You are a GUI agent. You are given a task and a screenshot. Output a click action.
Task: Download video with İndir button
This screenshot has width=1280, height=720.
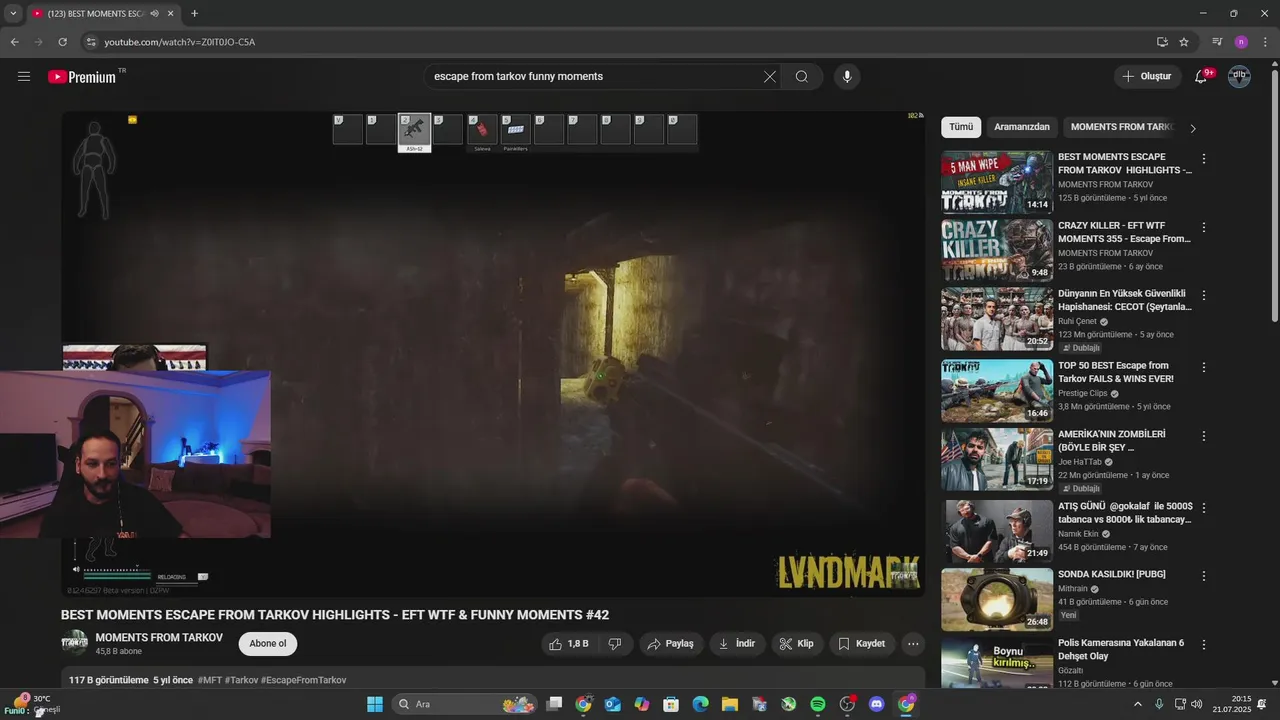tap(737, 643)
